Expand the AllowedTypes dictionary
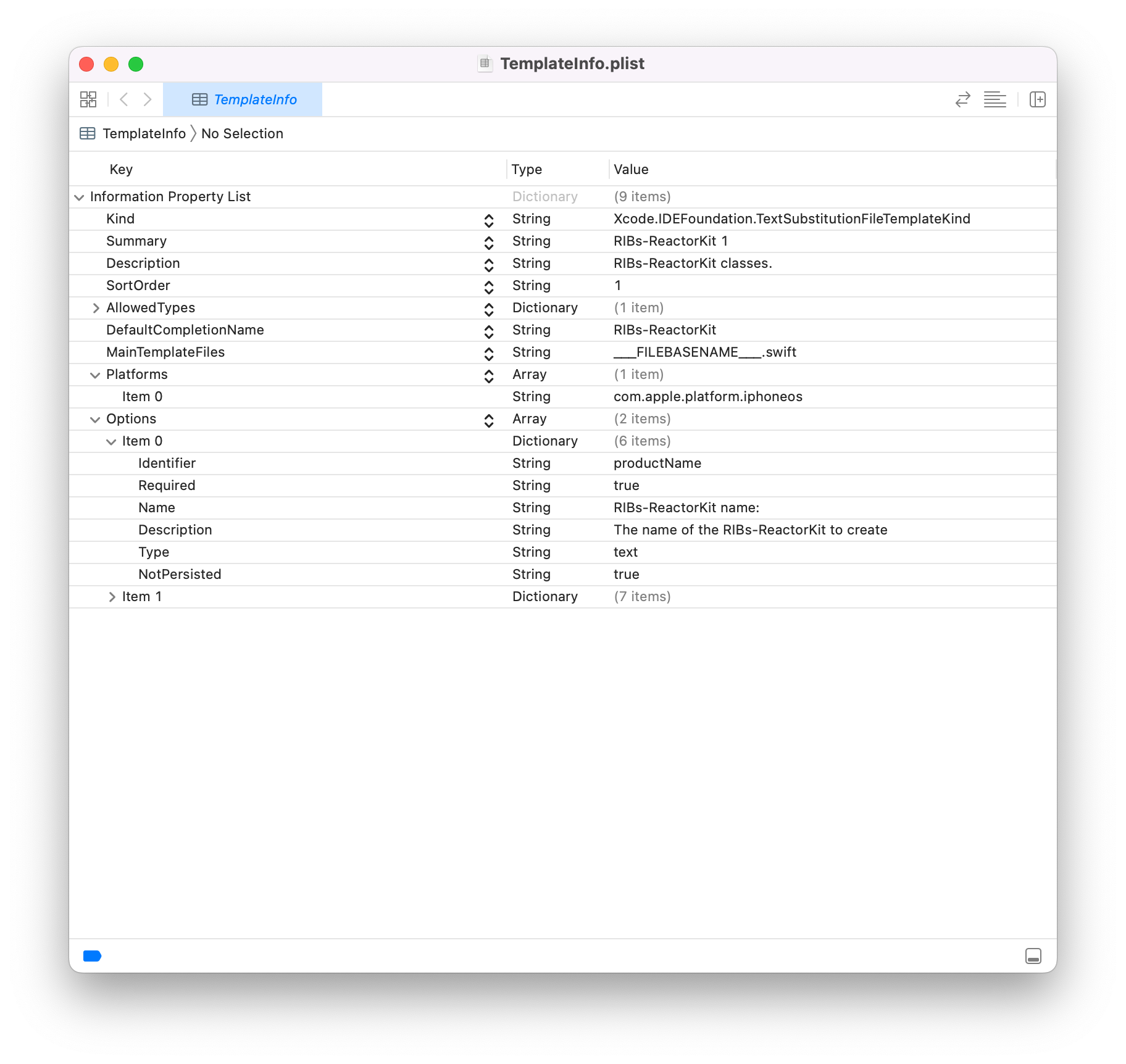The image size is (1126, 1064). (96, 308)
